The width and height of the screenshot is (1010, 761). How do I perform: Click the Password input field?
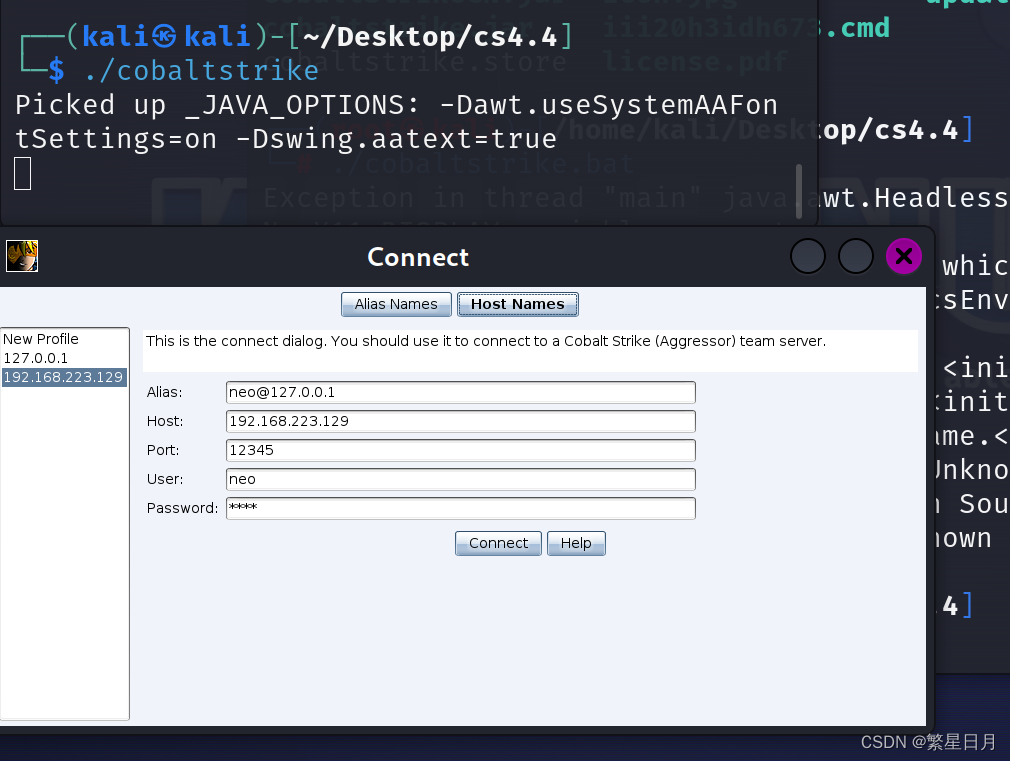(461, 508)
